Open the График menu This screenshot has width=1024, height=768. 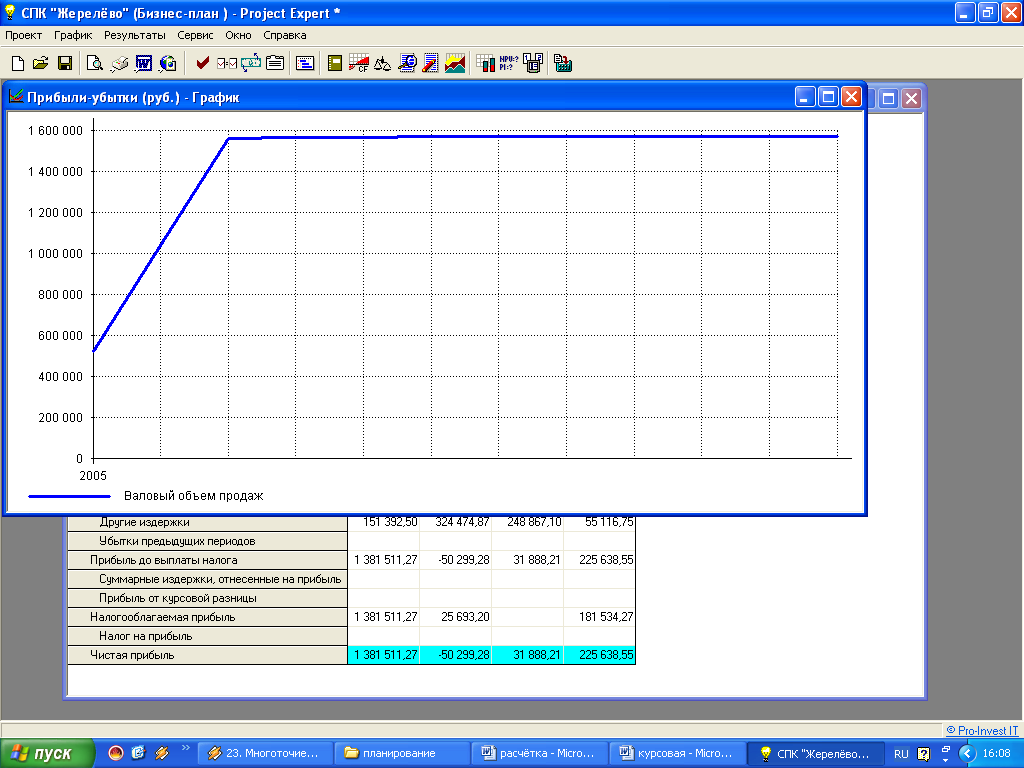73,35
